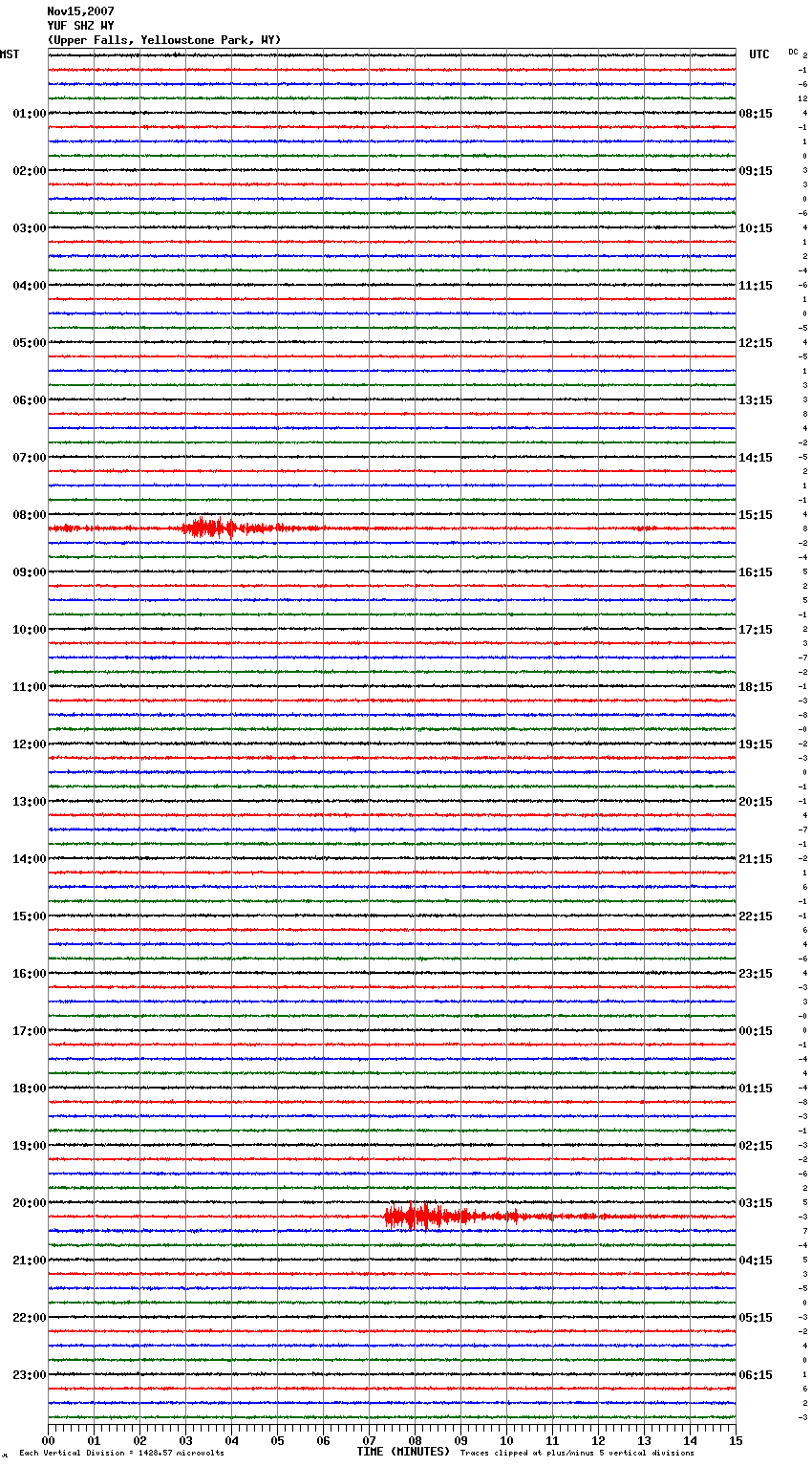Click minute tick label '03' on the bottom axis
Image resolution: width=812 pixels, height=1466 pixels.
coord(185,1440)
